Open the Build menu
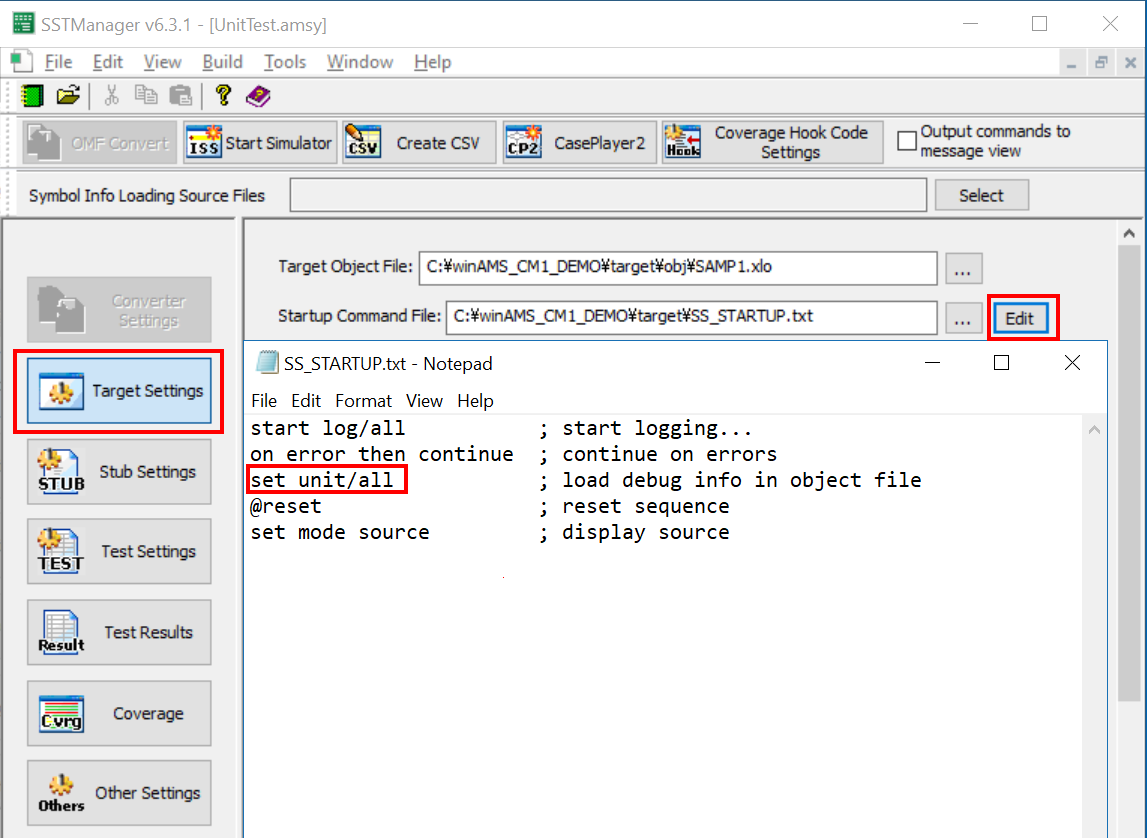 point(222,62)
